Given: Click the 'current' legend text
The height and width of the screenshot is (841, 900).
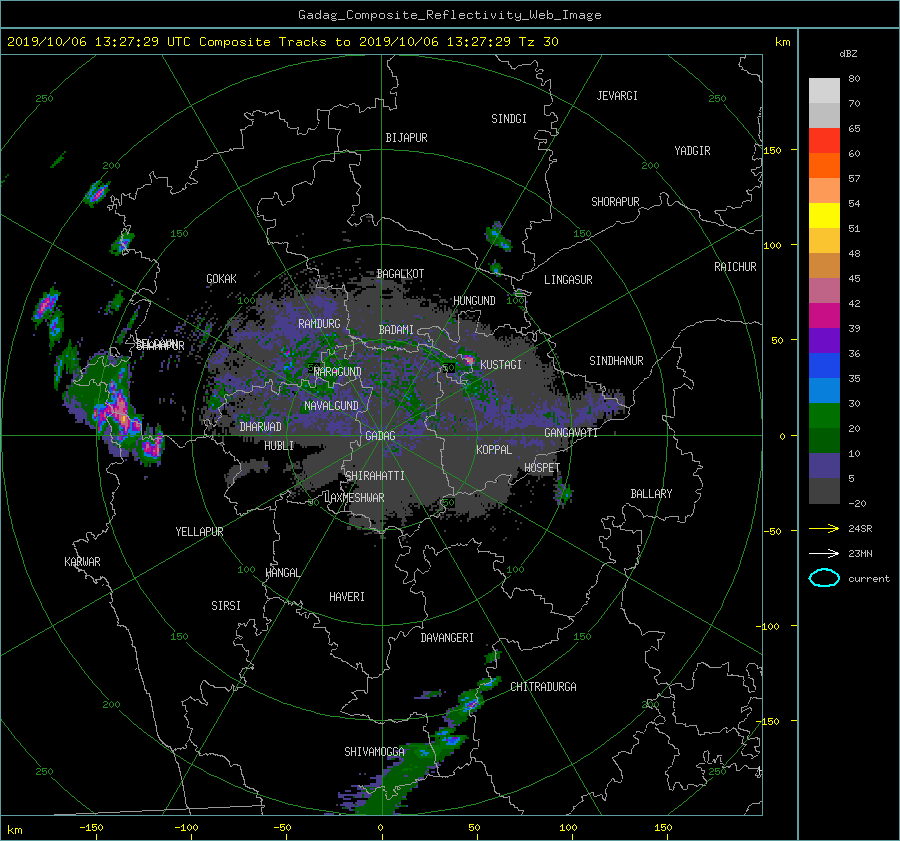Looking at the screenshot, I should pos(868,579).
